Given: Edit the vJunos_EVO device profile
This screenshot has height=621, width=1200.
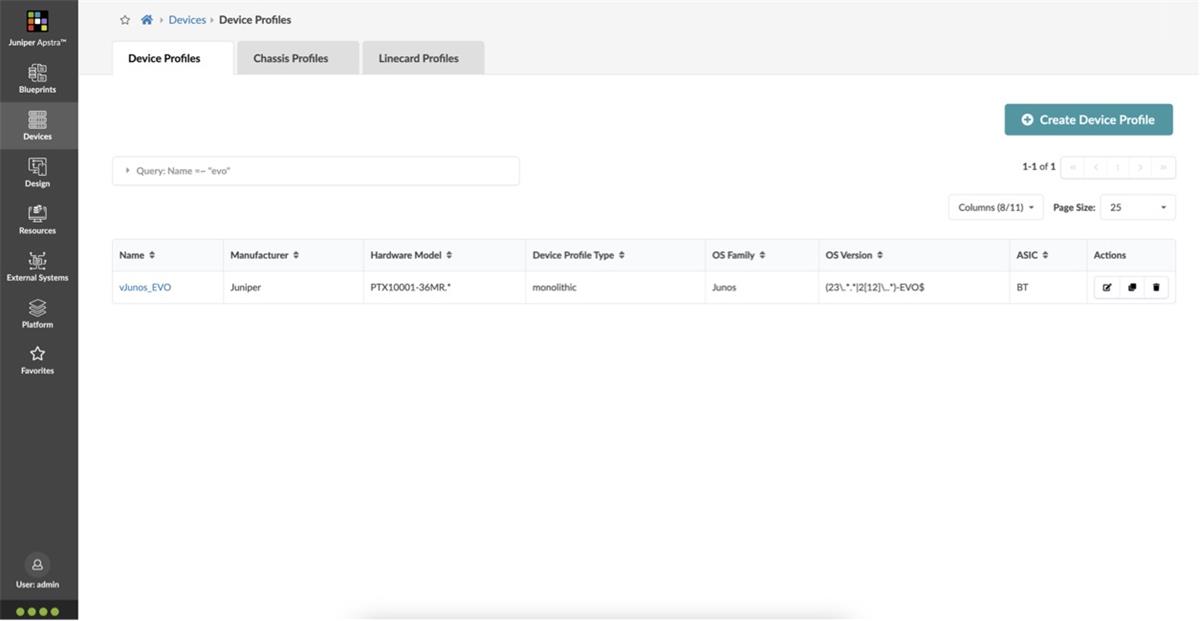Looking at the screenshot, I should coord(1107,287).
